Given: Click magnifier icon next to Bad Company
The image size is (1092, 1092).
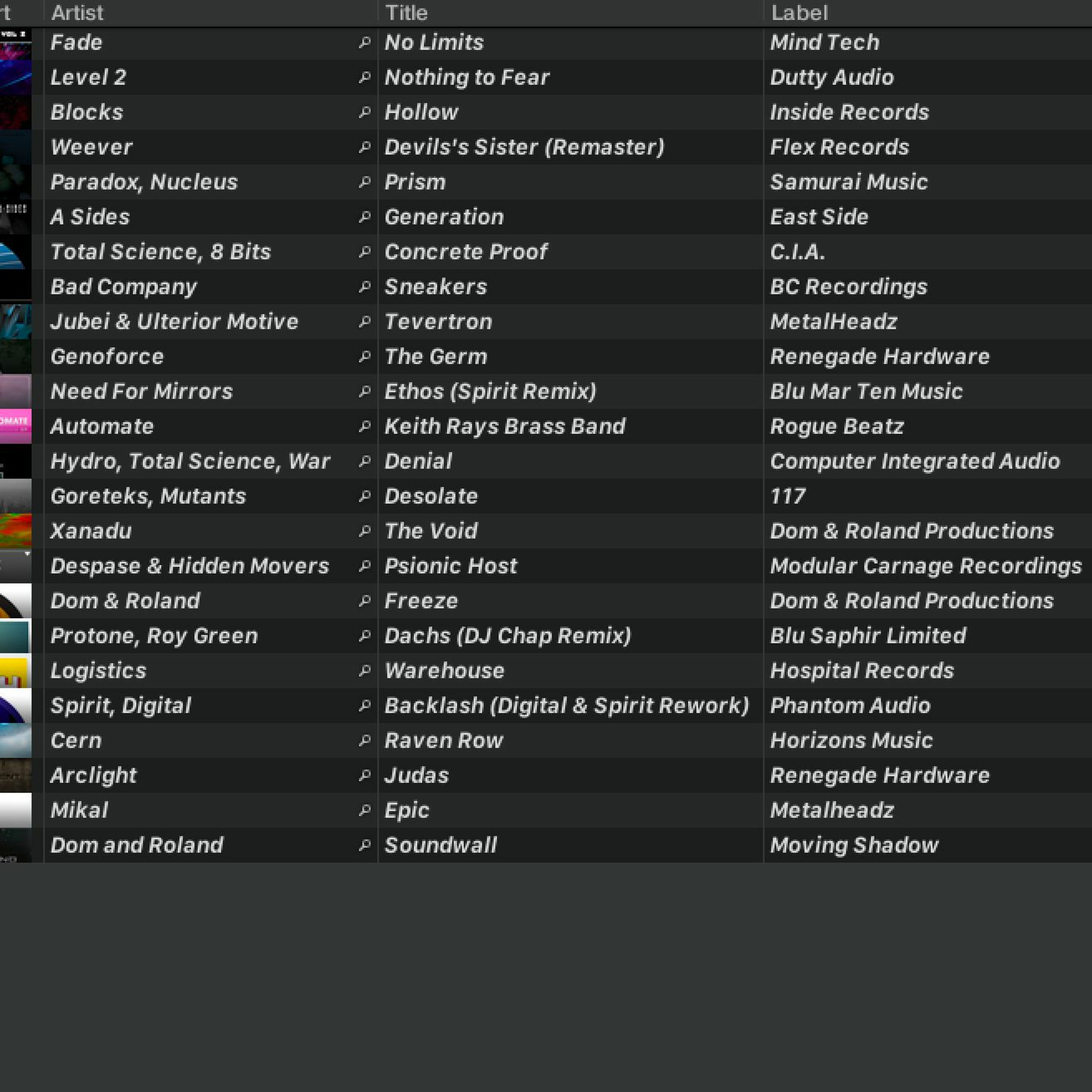Looking at the screenshot, I should click(365, 286).
